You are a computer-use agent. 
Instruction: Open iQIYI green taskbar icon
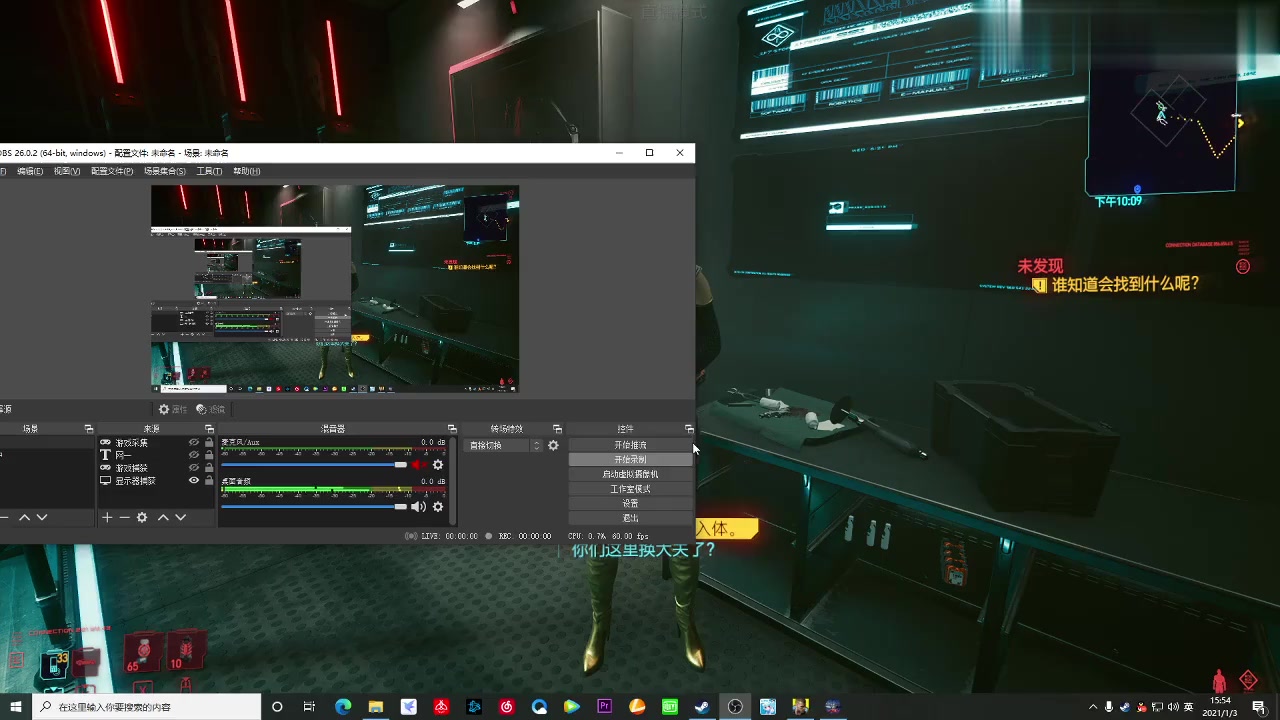pyautogui.click(x=670, y=707)
